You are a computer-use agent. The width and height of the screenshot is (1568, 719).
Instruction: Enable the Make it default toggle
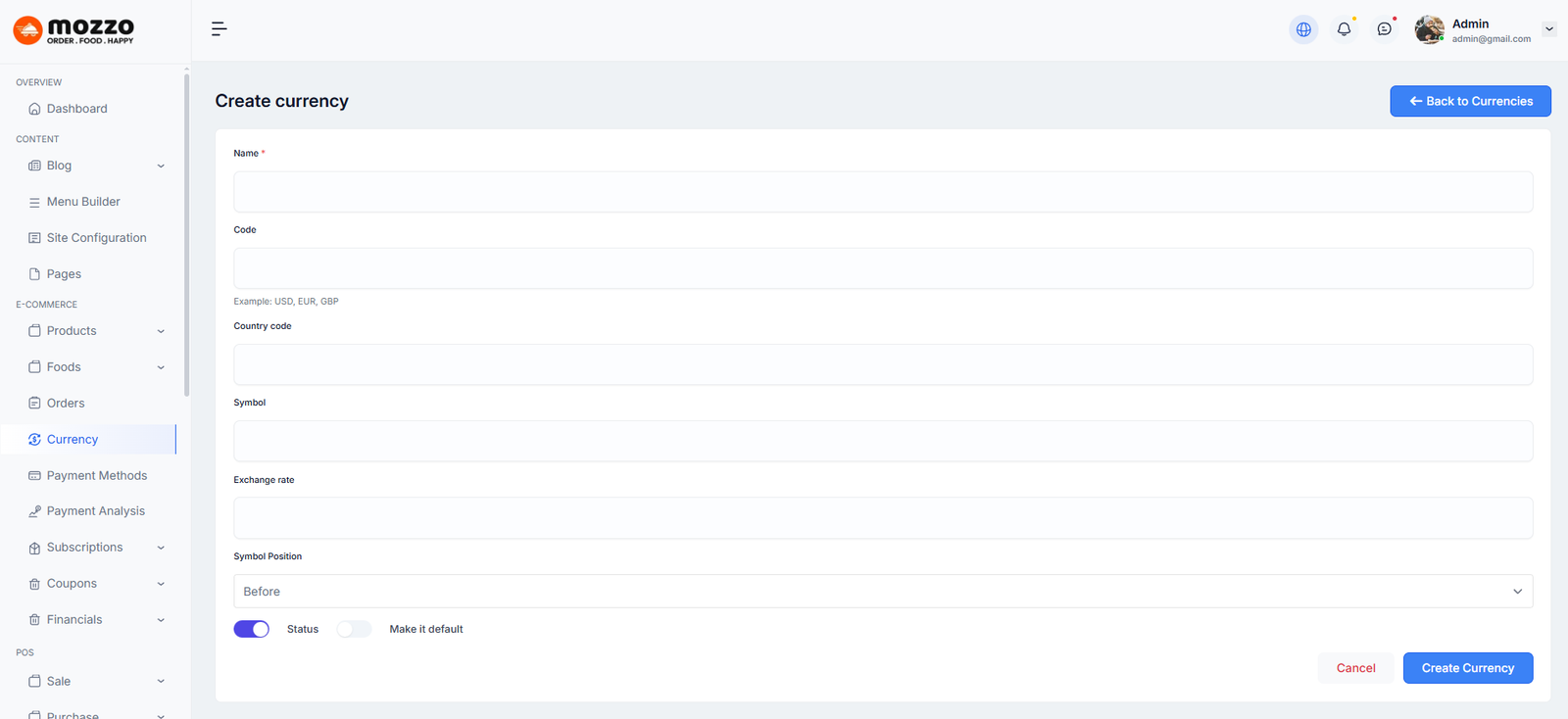pos(354,629)
